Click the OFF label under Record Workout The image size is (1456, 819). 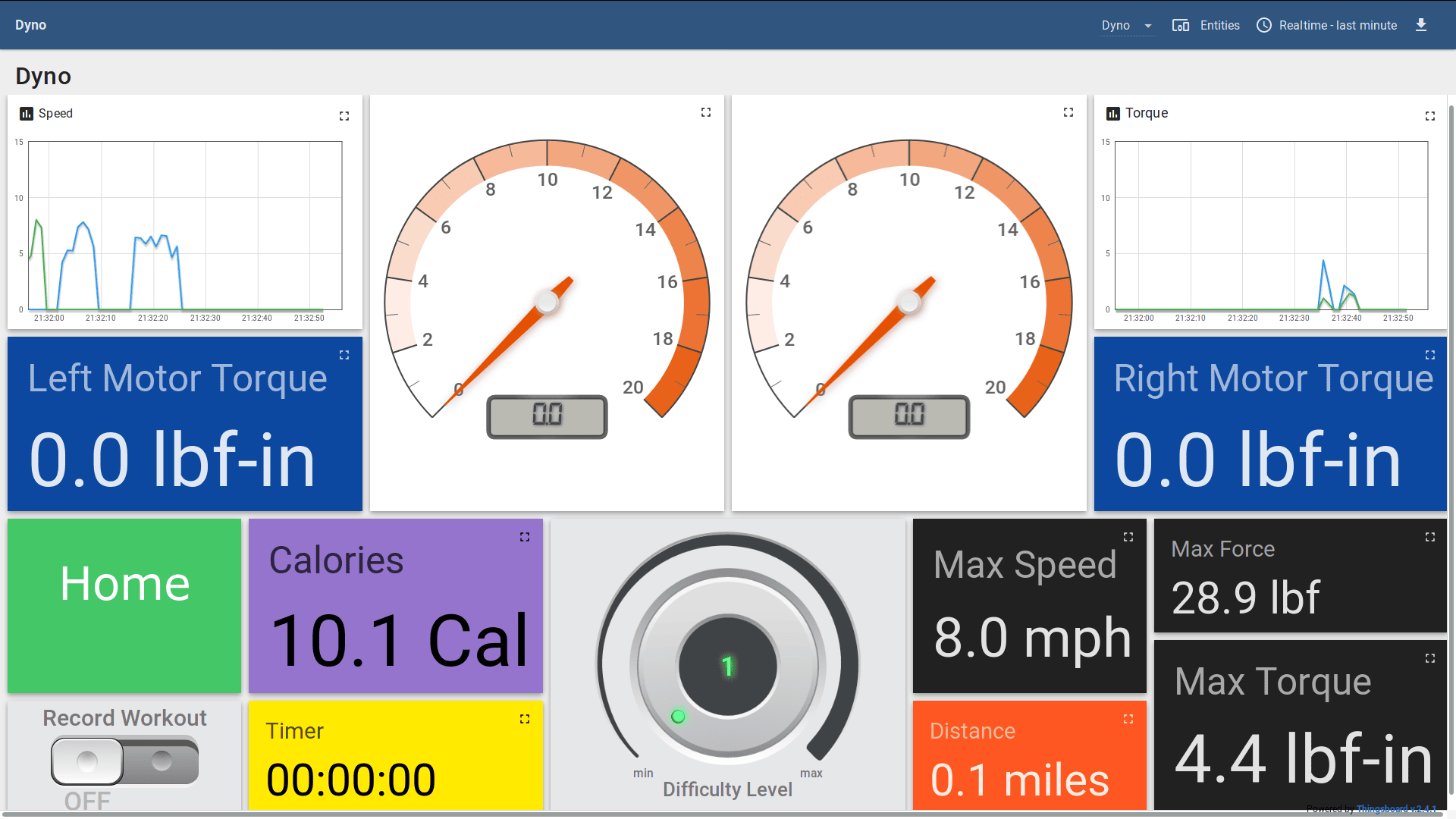point(87,801)
